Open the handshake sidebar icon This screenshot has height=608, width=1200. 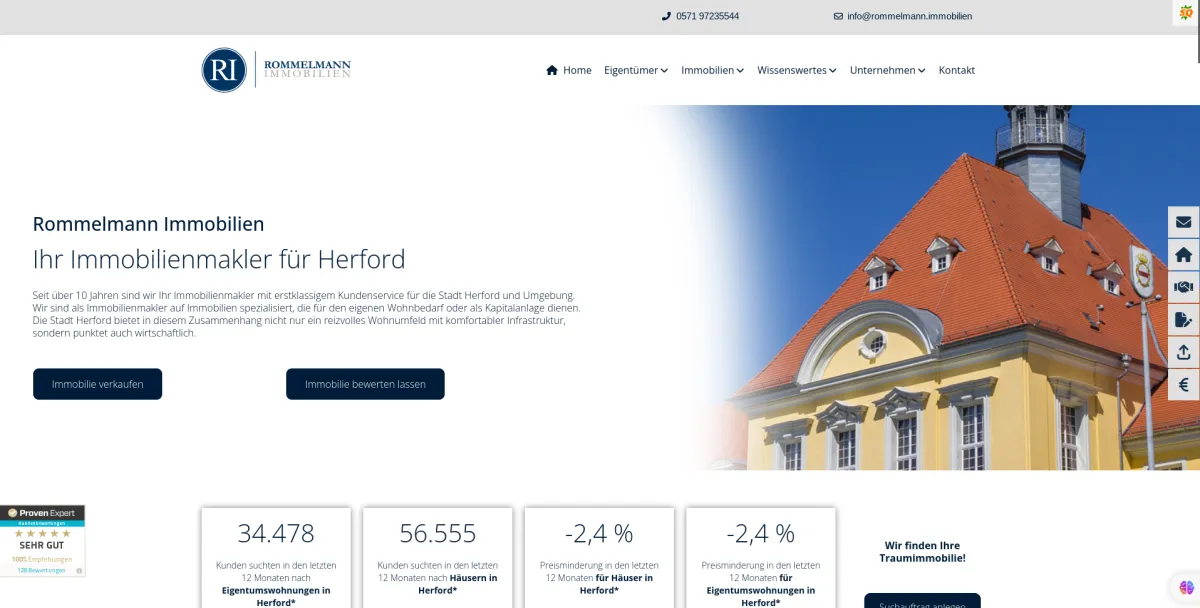[1184, 287]
